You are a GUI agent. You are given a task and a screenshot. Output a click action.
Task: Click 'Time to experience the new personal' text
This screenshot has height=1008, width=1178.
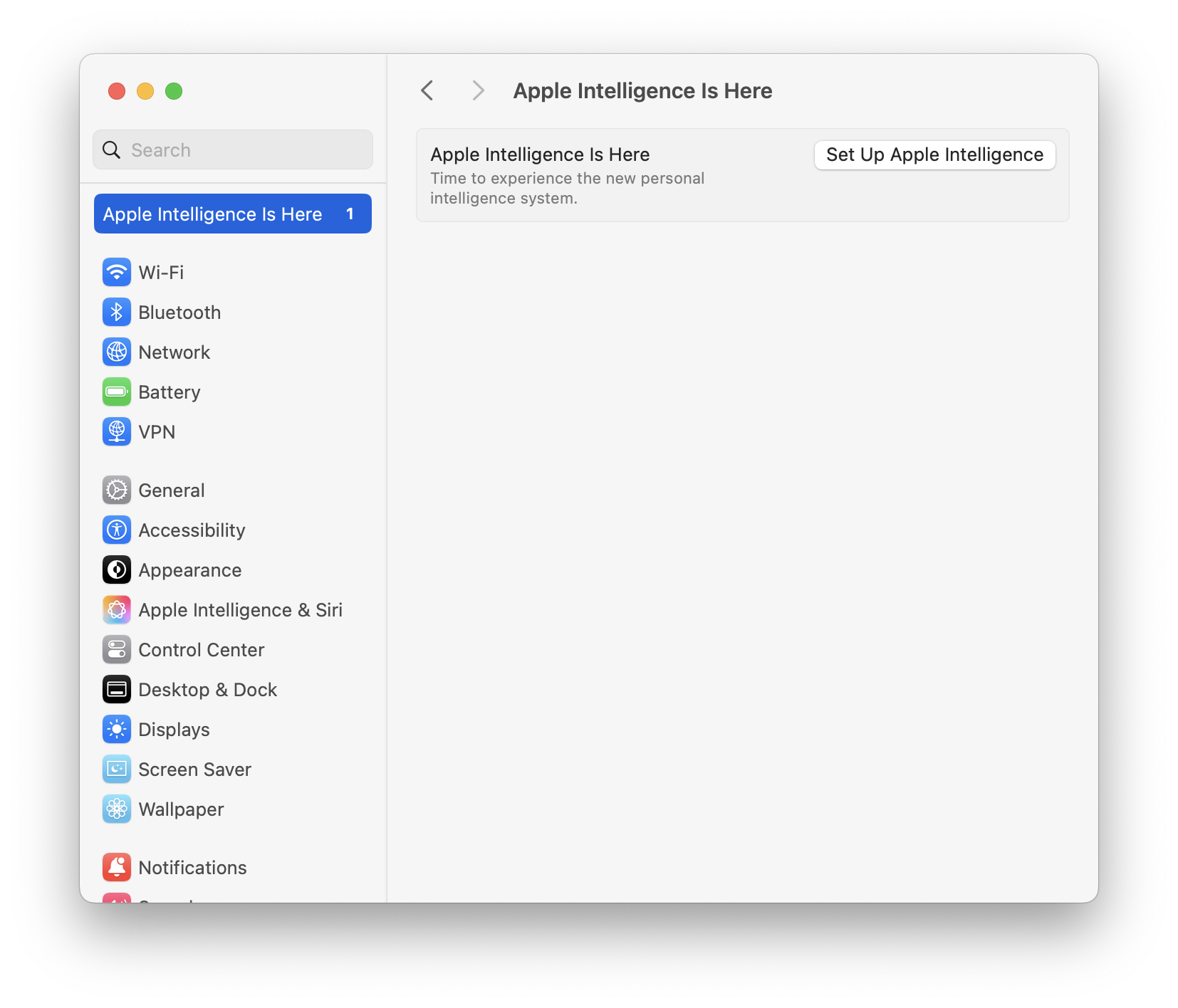pos(567,178)
